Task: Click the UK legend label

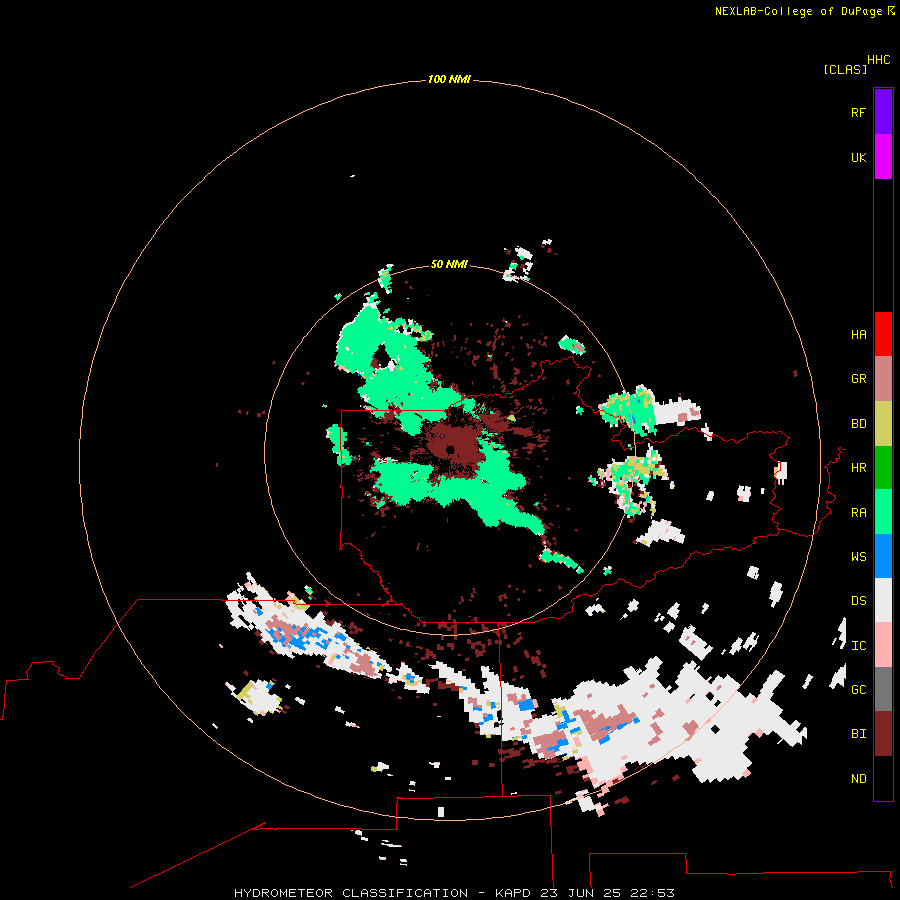Action: pos(858,157)
